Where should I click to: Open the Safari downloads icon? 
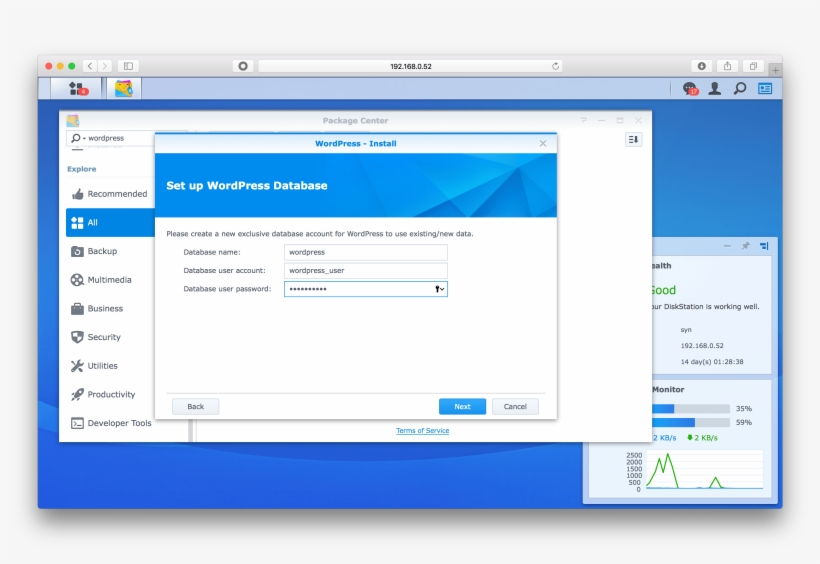click(x=702, y=66)
